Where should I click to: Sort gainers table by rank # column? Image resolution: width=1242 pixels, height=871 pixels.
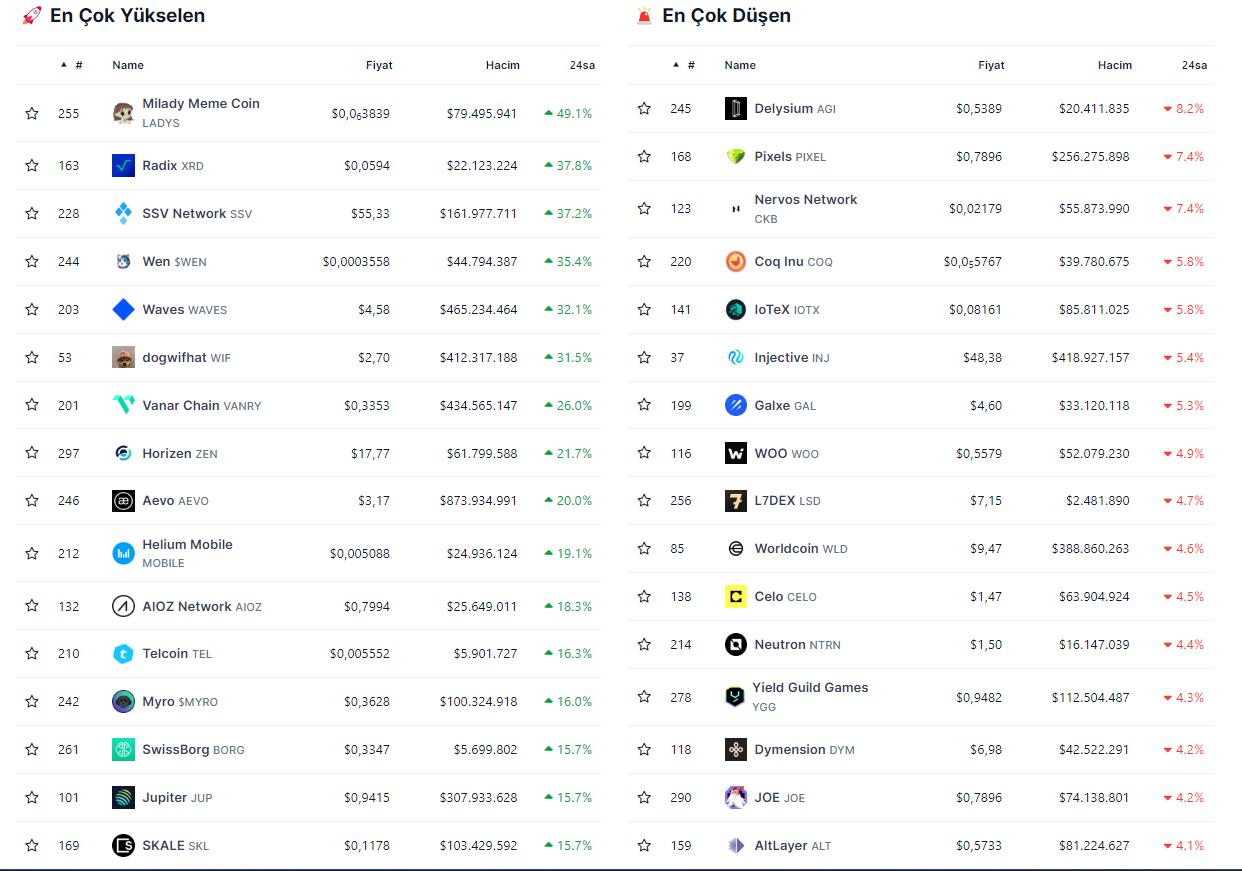[78, 65]
